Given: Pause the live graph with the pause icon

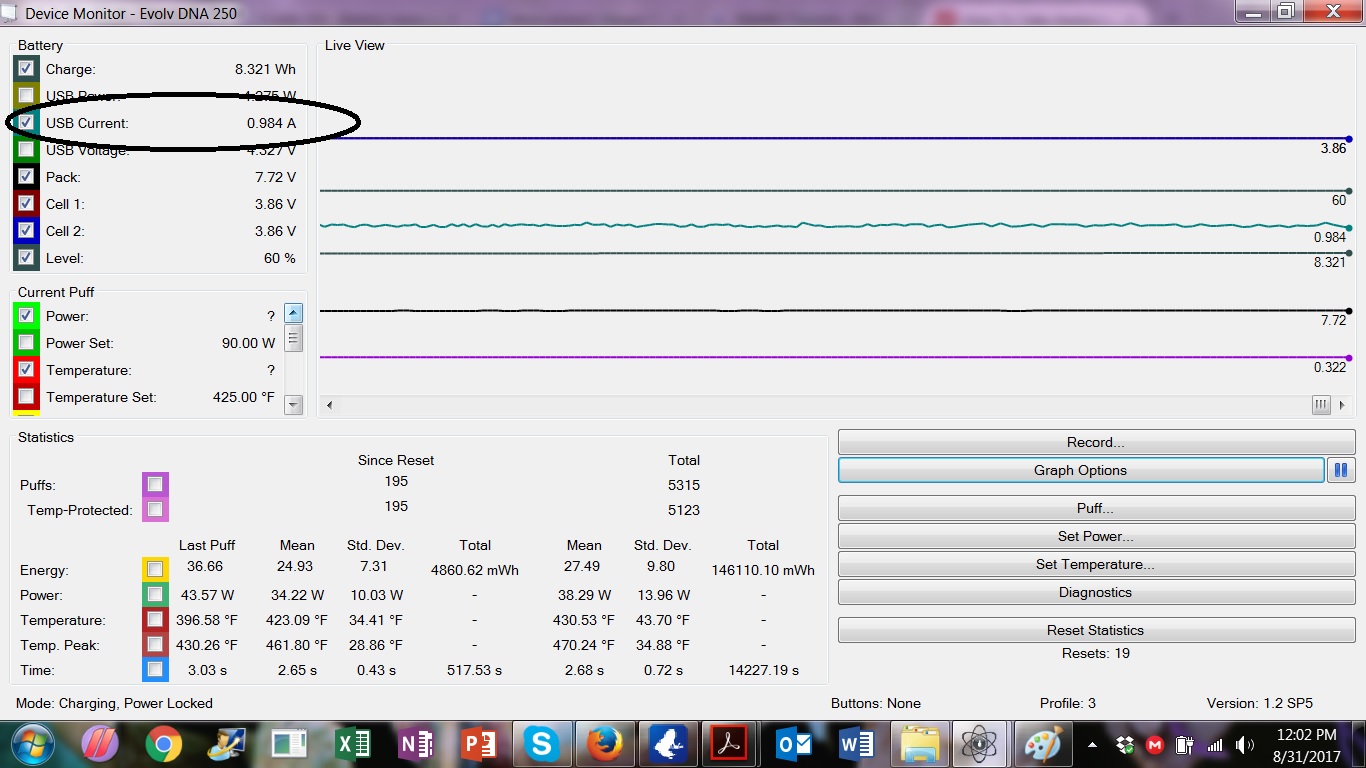Looking at the screenshot, I should (1341, 470).
